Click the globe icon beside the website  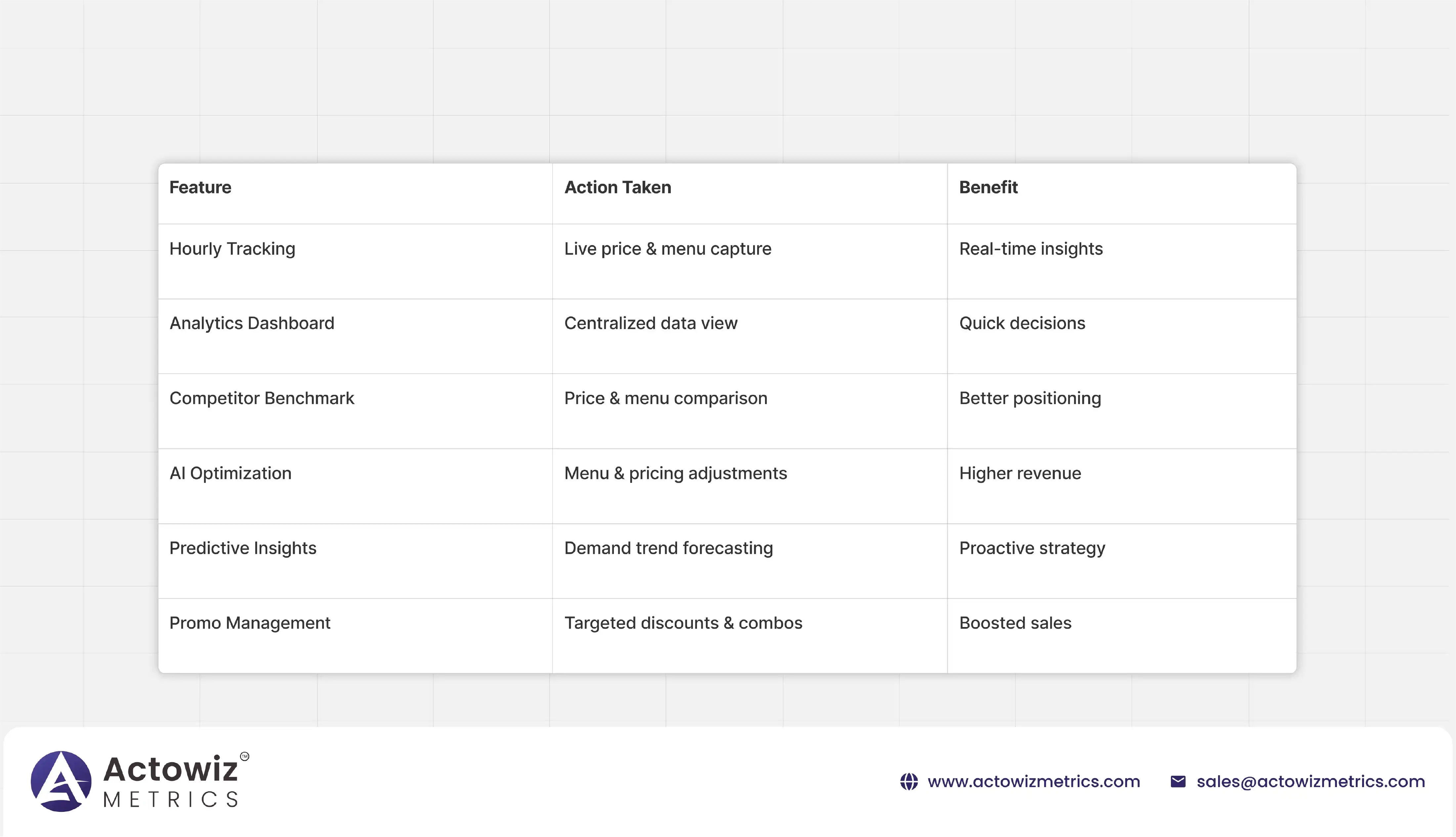[909, 782]
